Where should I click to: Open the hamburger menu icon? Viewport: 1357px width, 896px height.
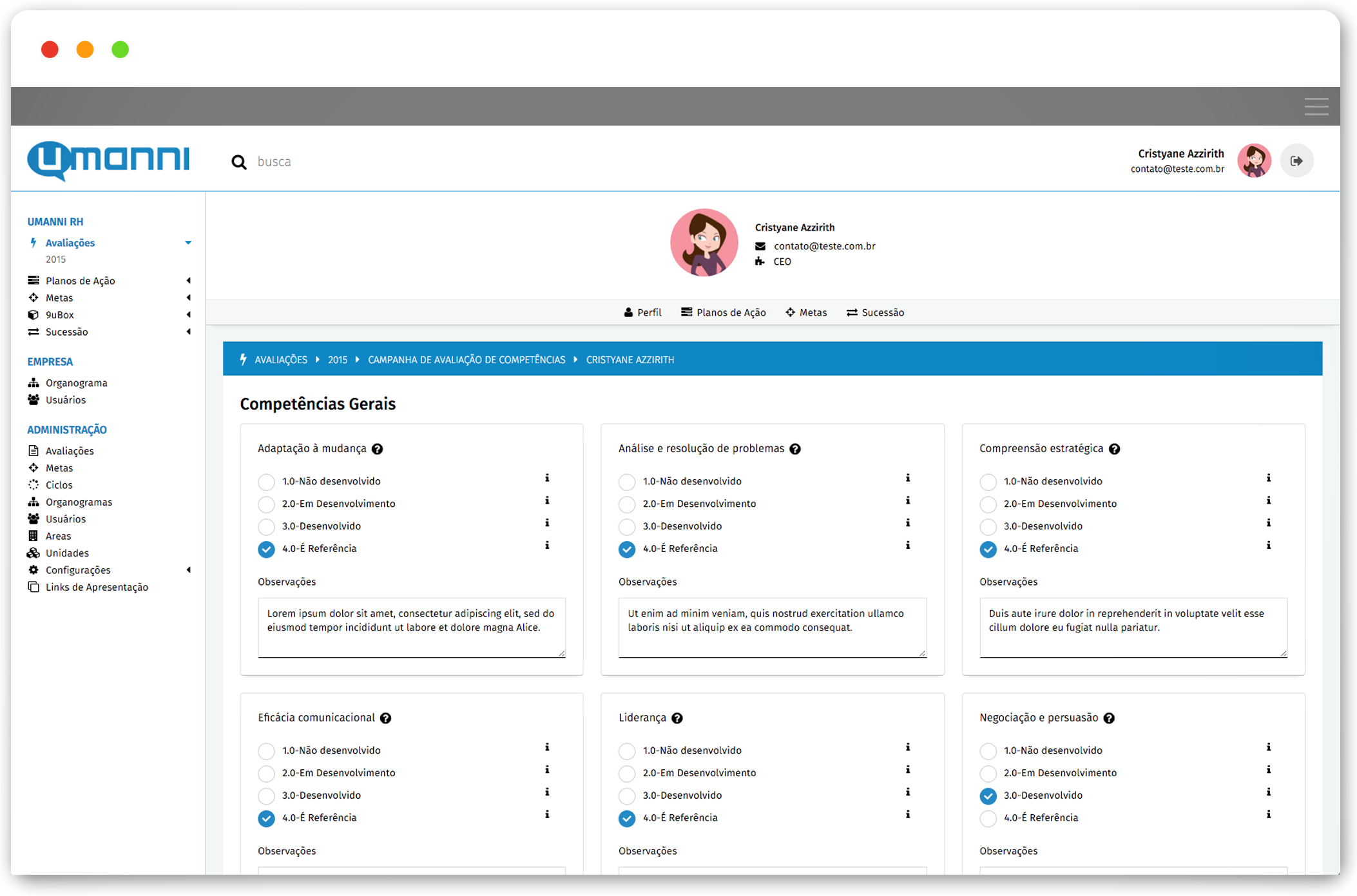[1316, 106]
